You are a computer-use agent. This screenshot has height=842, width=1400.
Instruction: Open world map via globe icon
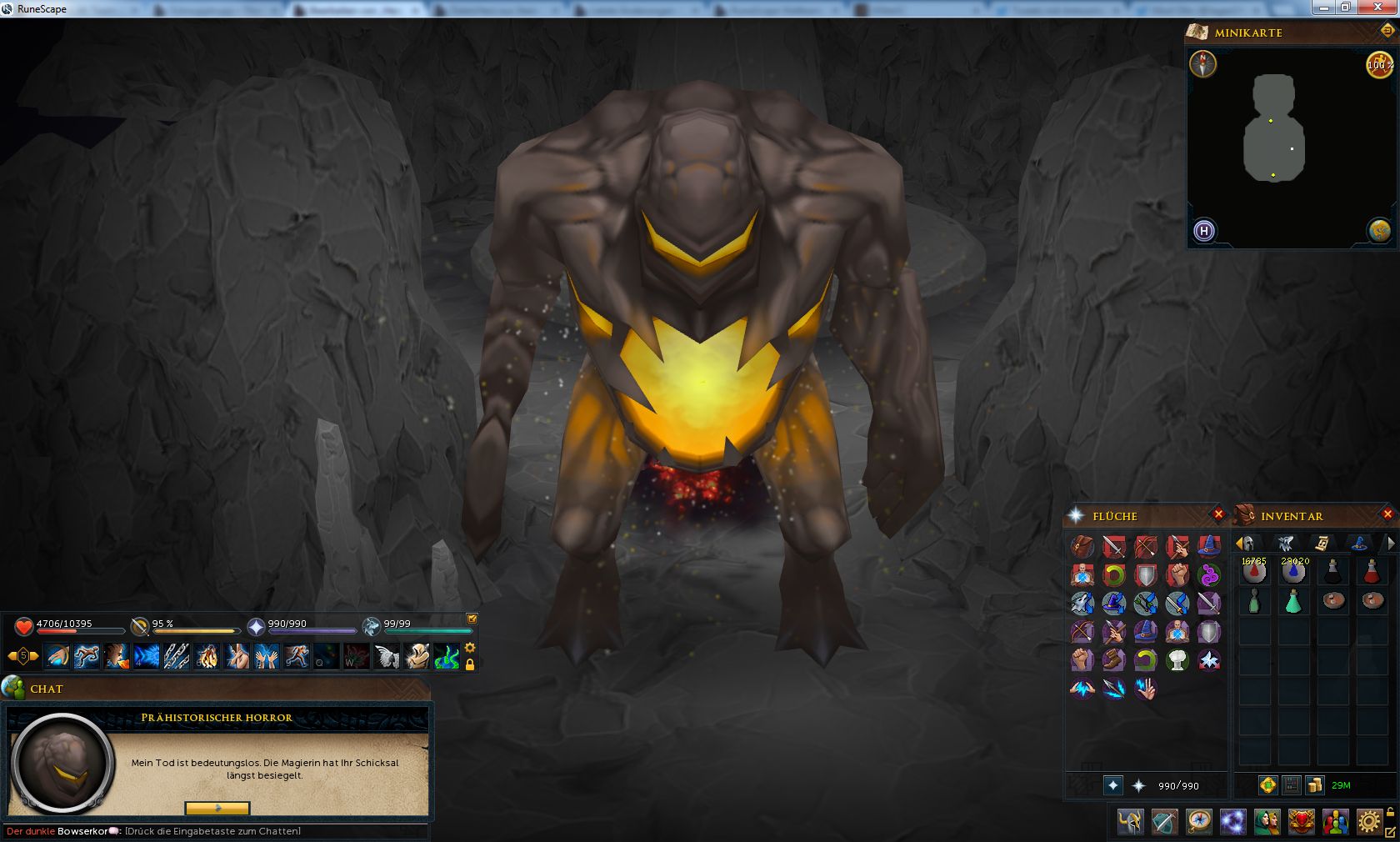(x=1379, y=231)
